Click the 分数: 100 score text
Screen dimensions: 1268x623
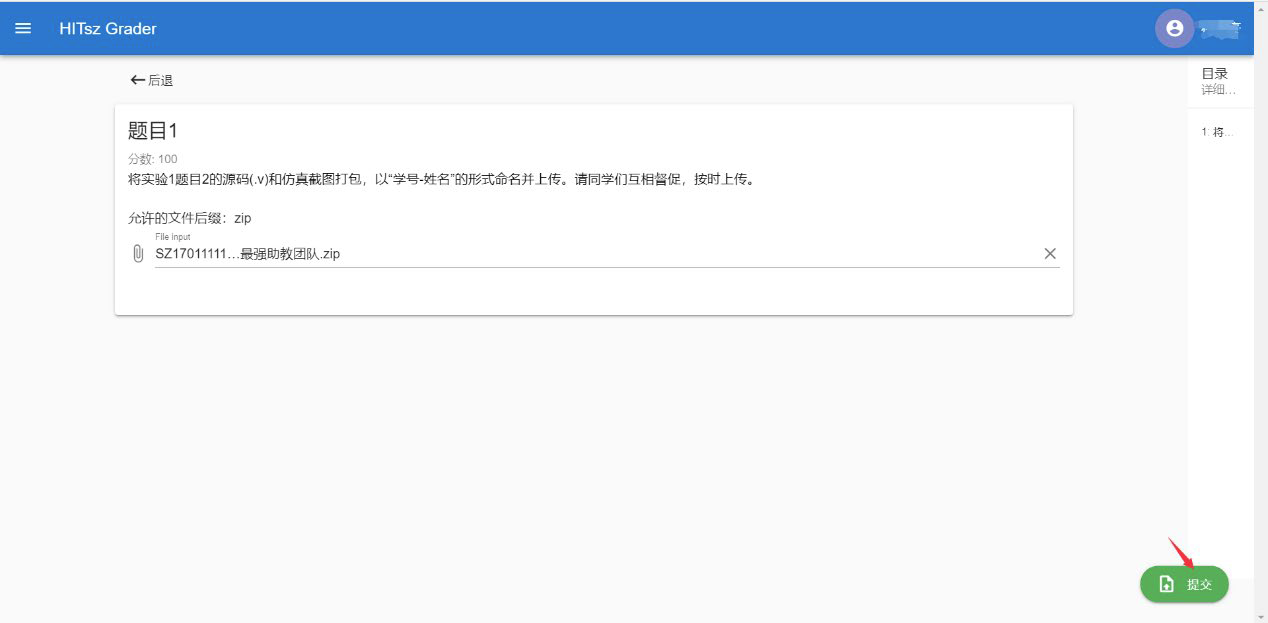tap(153, 159)
